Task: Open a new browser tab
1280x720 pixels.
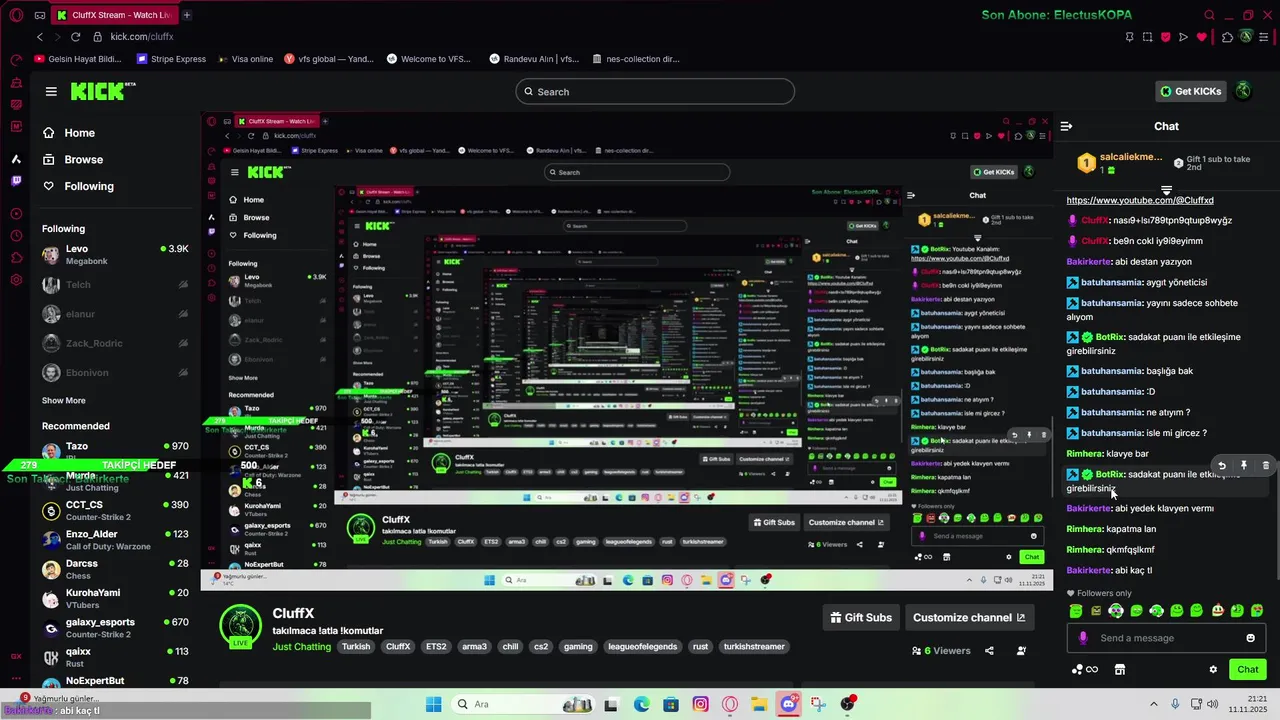Action: [x=187, y=15]
